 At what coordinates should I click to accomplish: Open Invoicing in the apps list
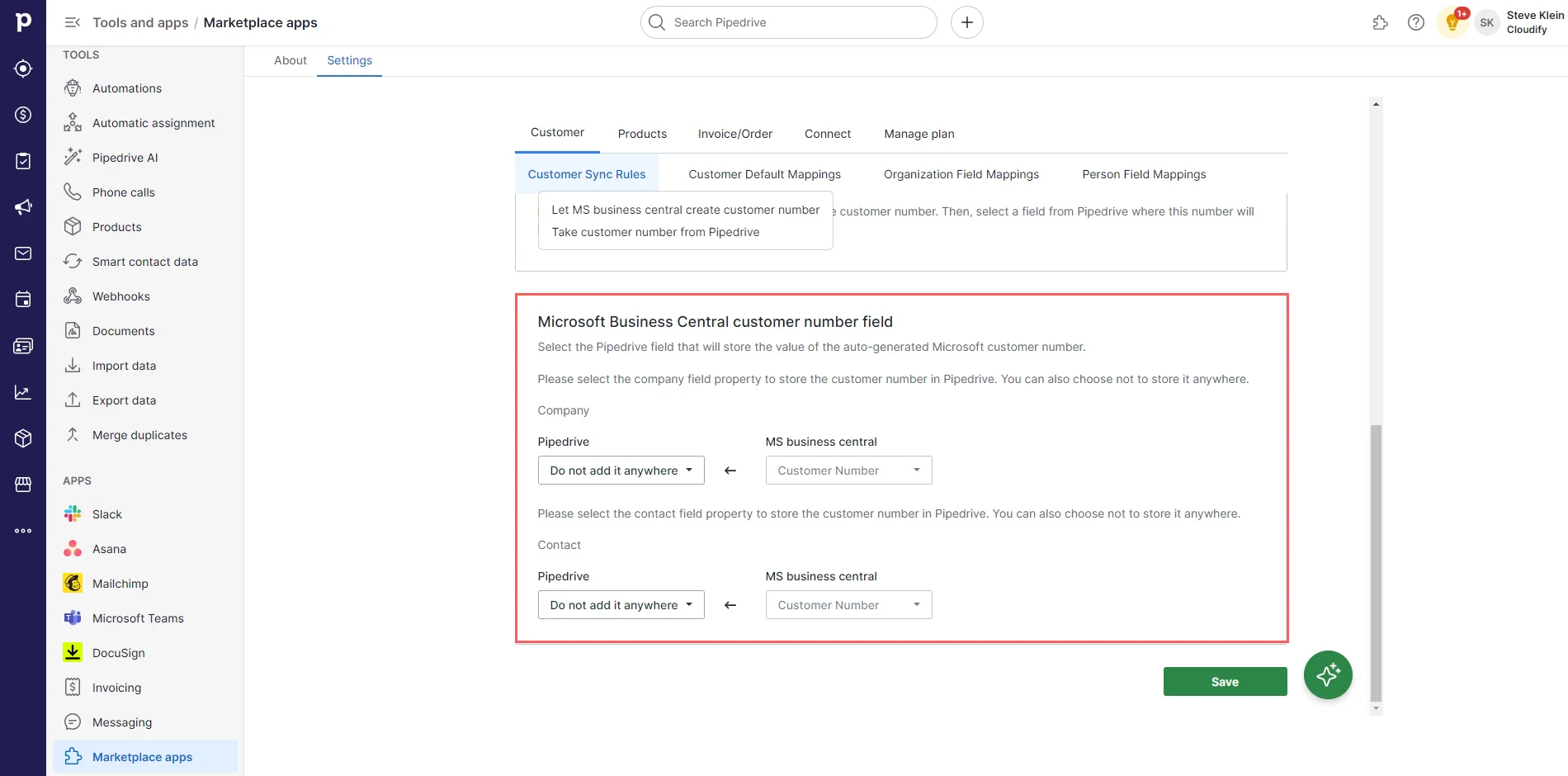145,688
